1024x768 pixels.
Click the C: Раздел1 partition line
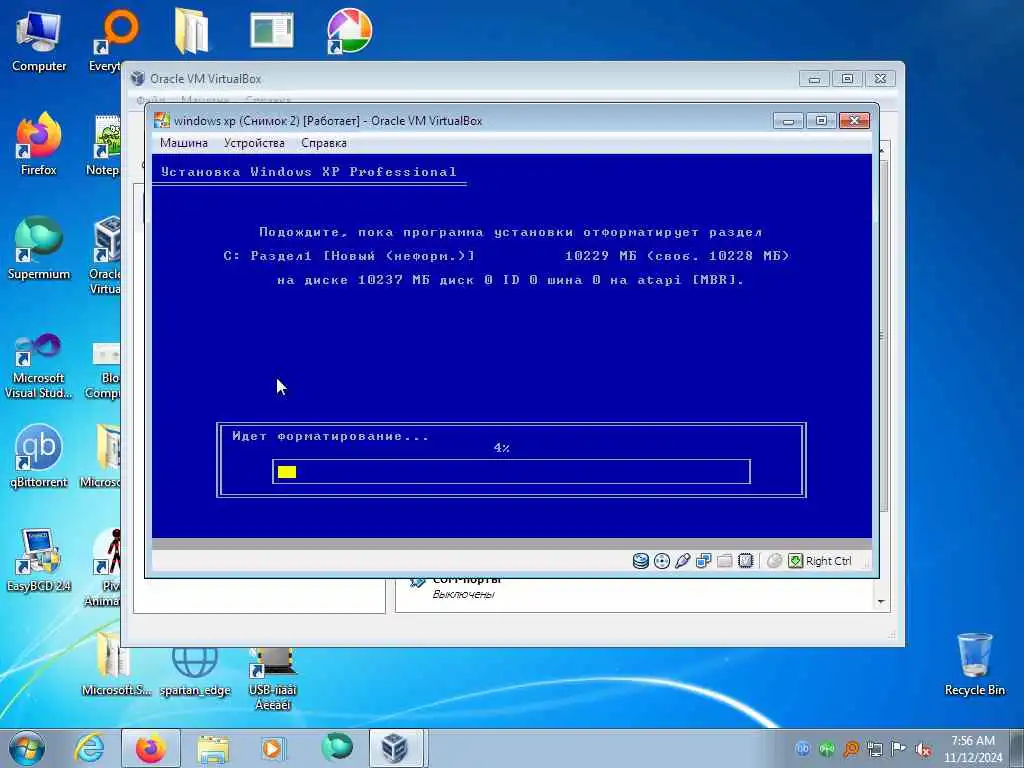(x=506, y=256)
